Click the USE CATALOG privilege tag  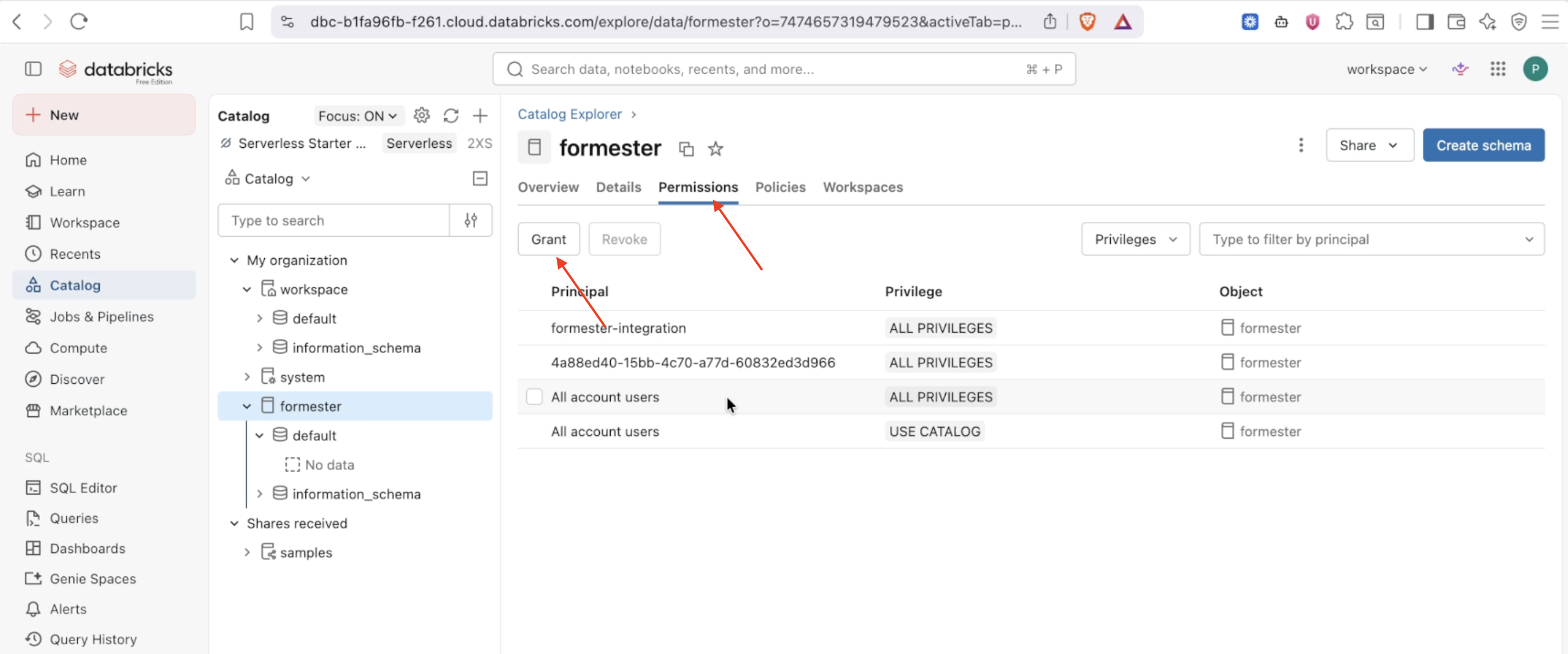click(934, 431)
